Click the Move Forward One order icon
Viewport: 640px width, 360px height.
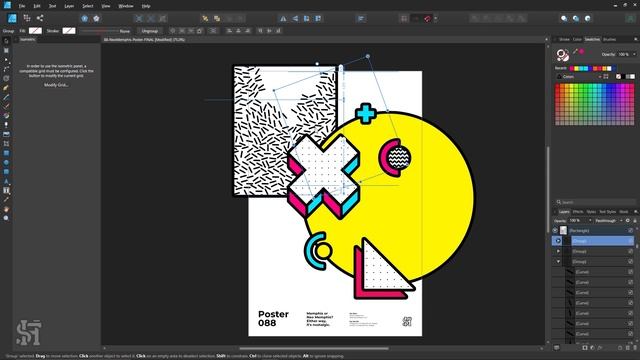coord(217,18)
